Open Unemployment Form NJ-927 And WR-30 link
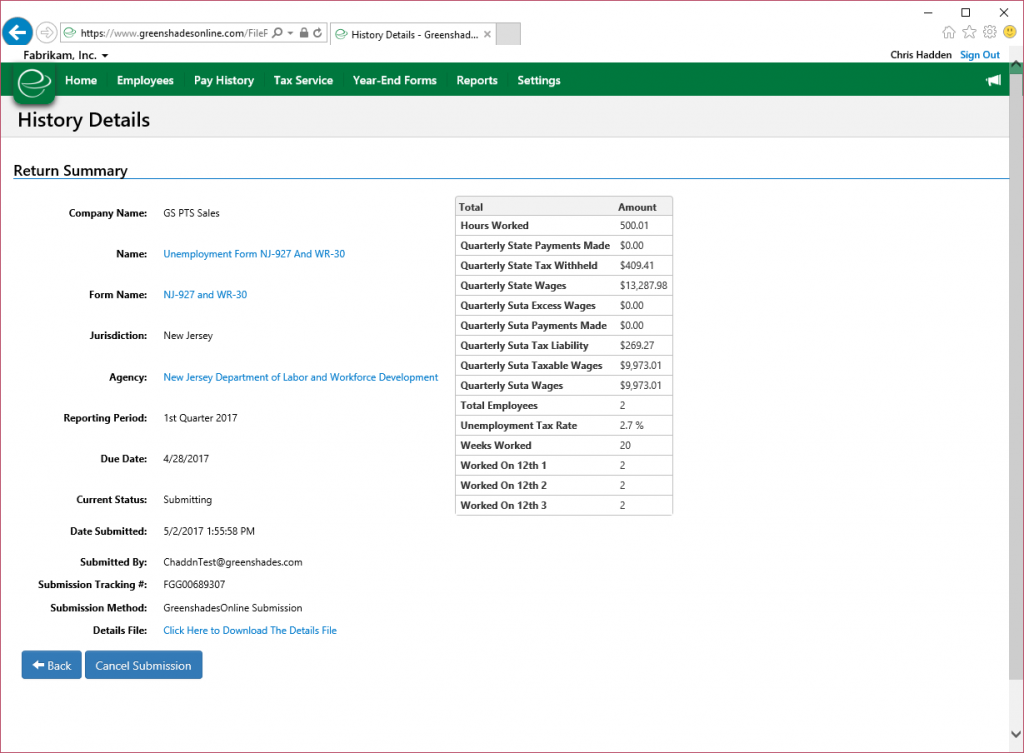The height and width of the screenshot is (753, 1024). click(x=254, y=254)
